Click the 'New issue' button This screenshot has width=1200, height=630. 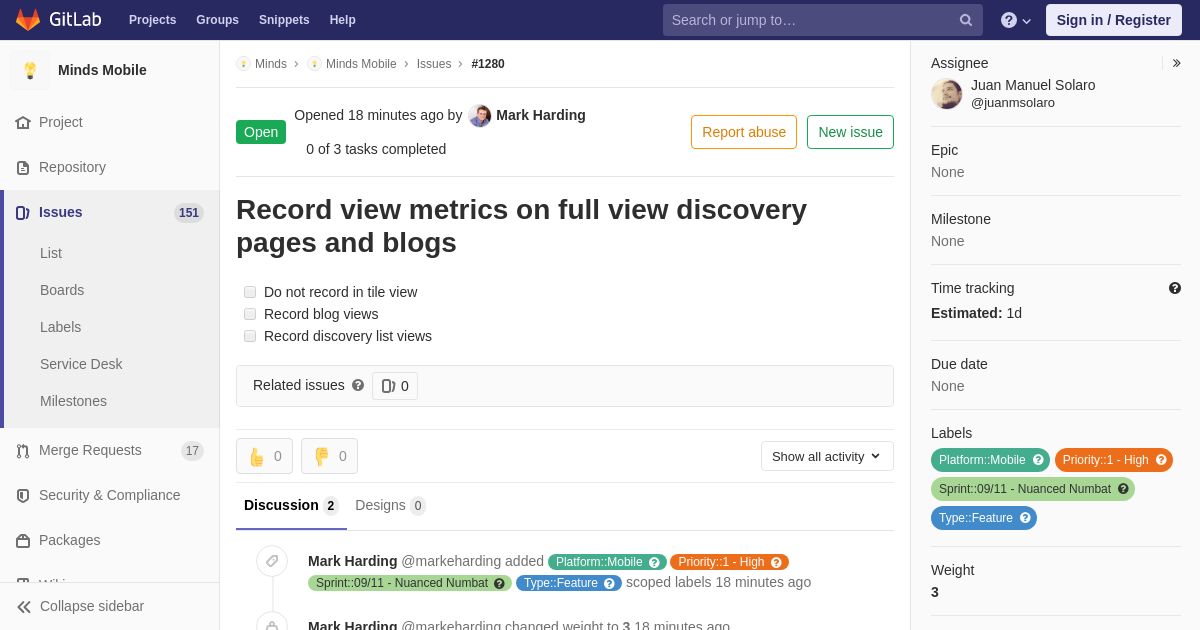tap(850, 132)
